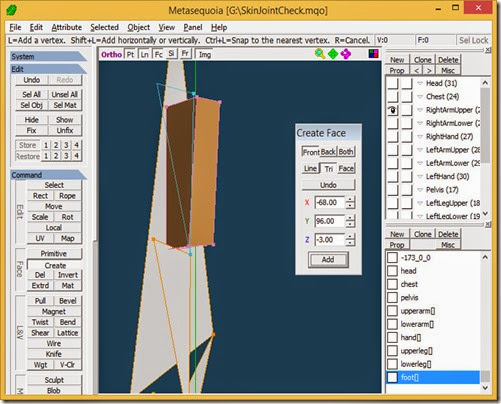Select the Sculpt command
The image size is (501, 404).
pyautogui.click(x=54, y=380)
